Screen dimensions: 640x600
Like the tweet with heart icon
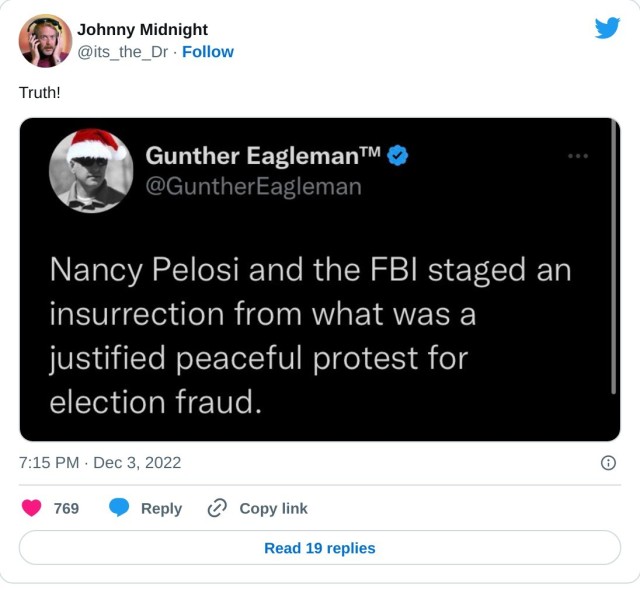click(32, 508)
